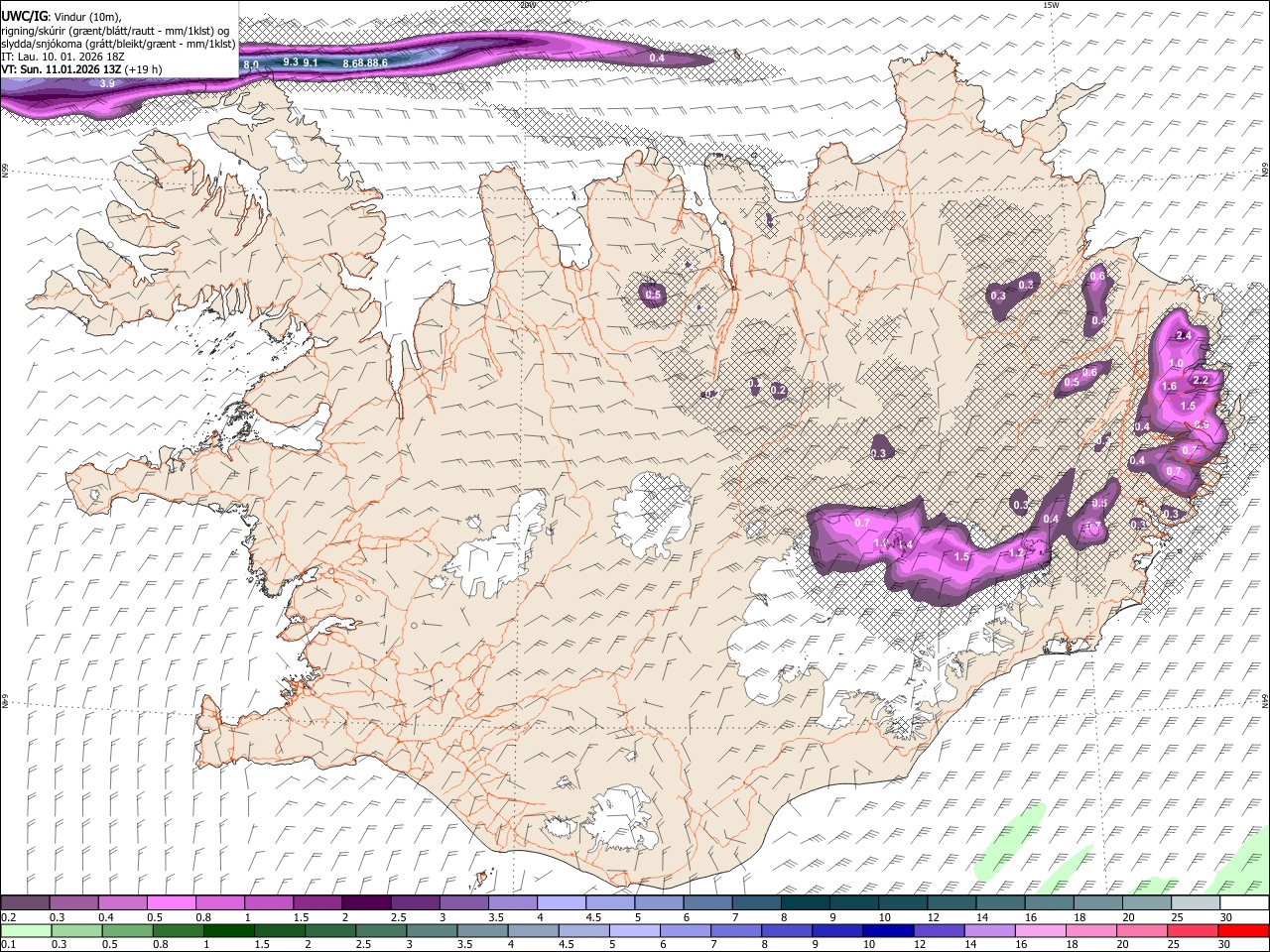Screen dimensions: 1270x952
Task: Pick the darkest purple swatch labeled 2 in the snow legend
Action: tap(365, 903)
